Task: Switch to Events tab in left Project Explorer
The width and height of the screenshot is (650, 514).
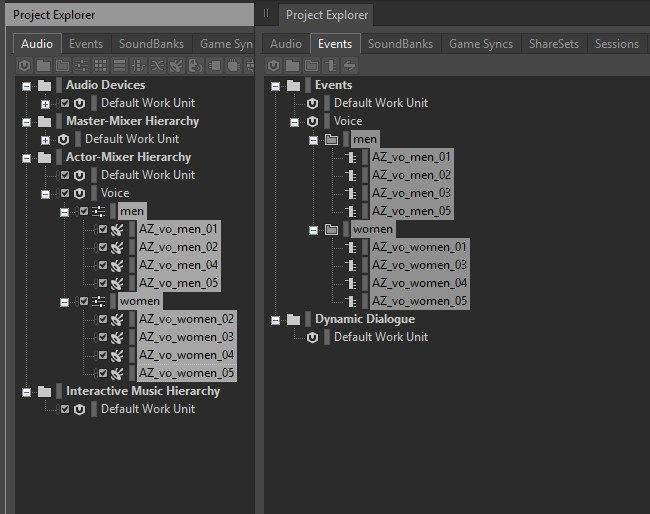Action: (x=86, y=44)
